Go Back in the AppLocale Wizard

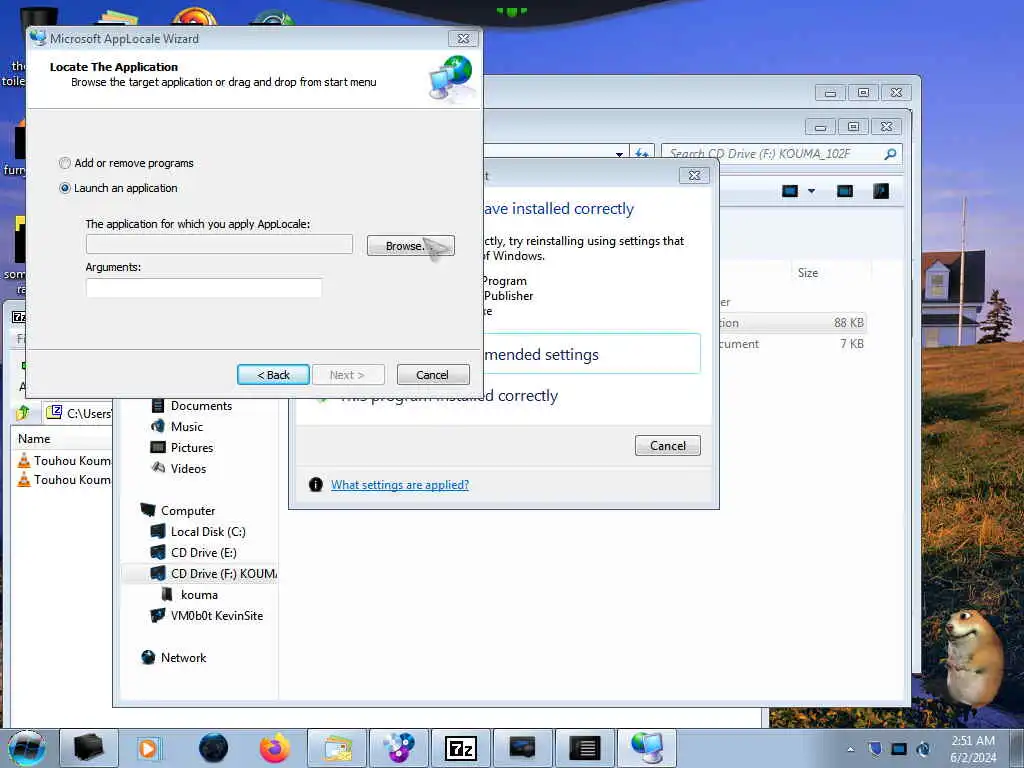pos(273,375)
